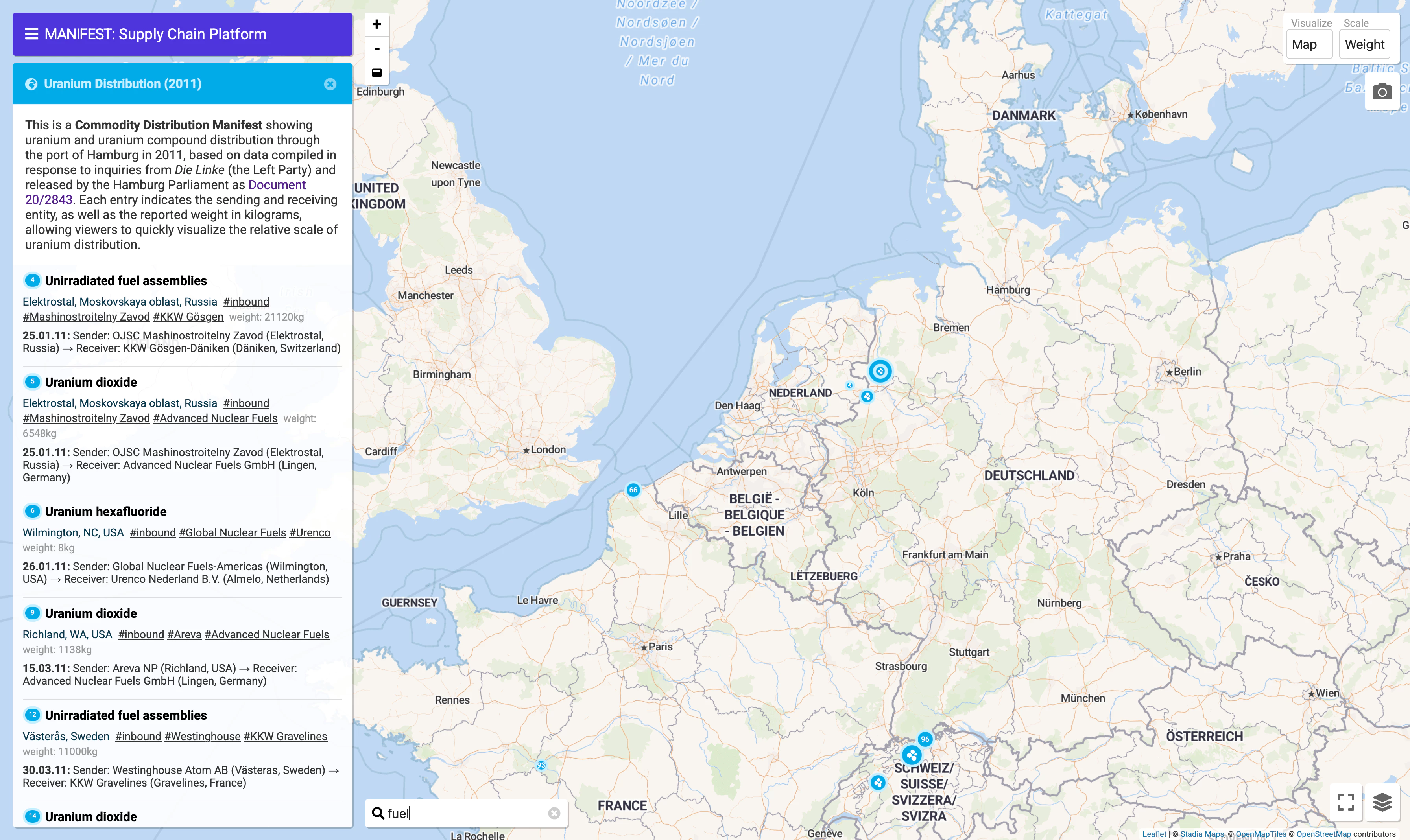Open the OpenStreetMap attribution link

[1323, 834]
